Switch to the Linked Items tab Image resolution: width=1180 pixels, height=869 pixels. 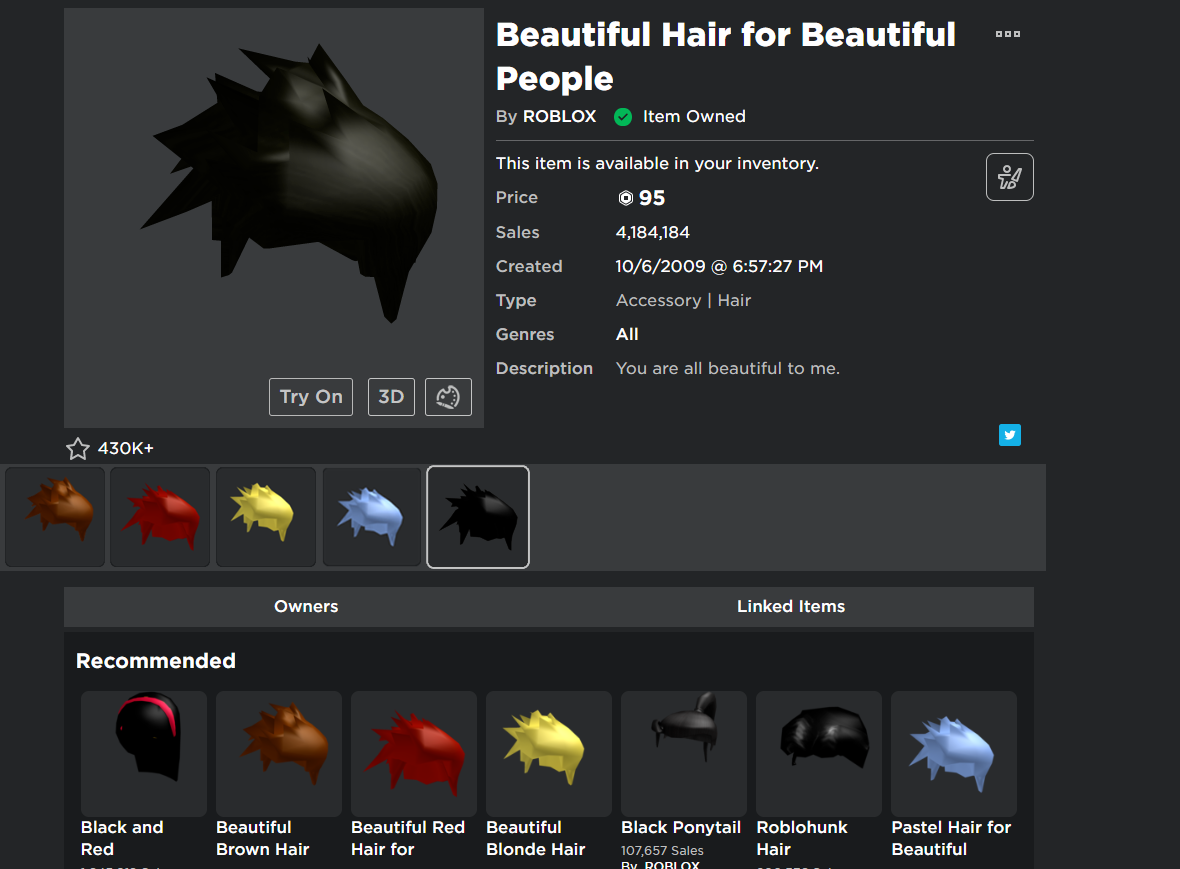click(790, 606)
